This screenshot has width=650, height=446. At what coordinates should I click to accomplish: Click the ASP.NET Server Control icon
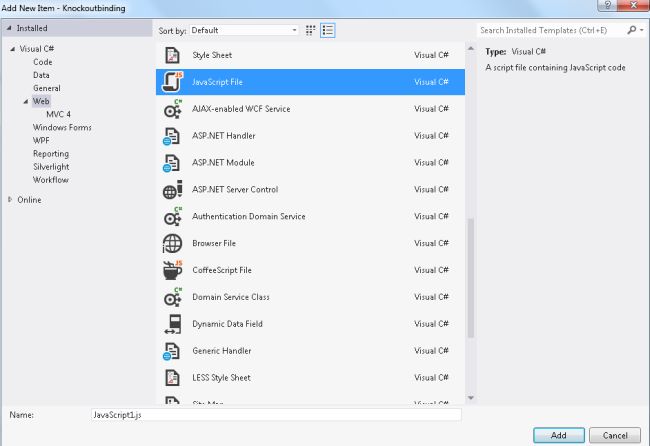[172, 190]
